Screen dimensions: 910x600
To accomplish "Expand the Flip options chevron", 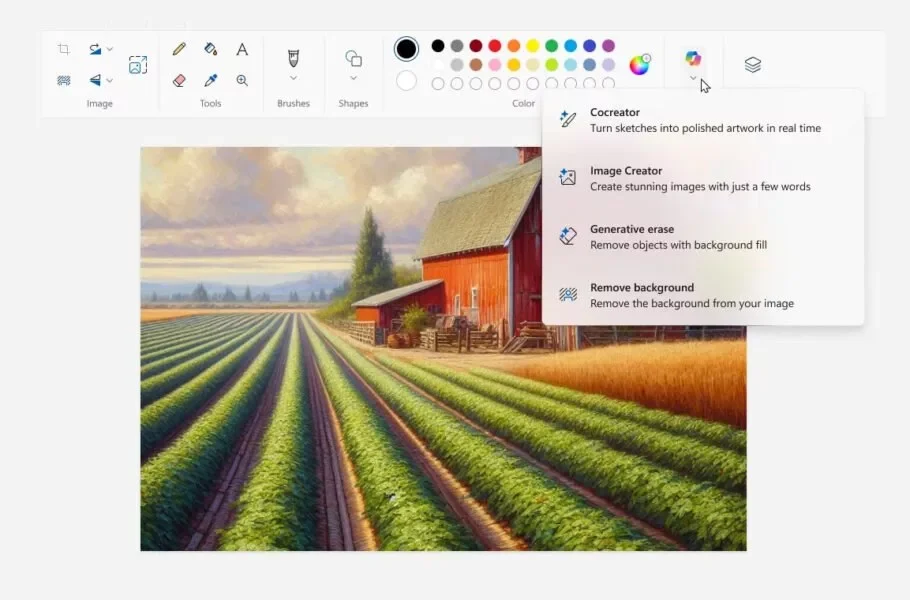I will (109, 80).
